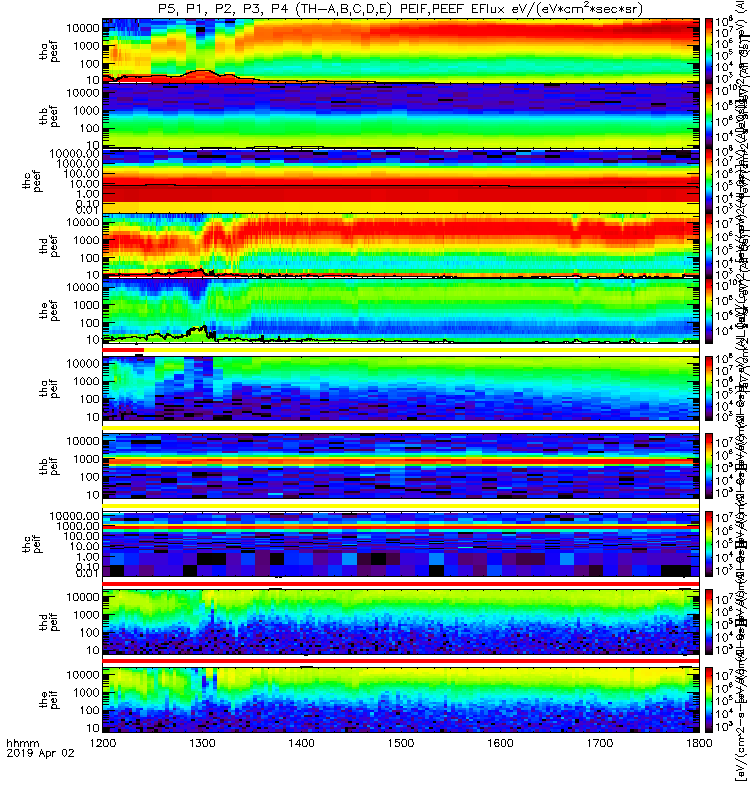Click the color bar beside thb peif panel
The height and width of the screenshot is (800, 750).
pos(709,466)
